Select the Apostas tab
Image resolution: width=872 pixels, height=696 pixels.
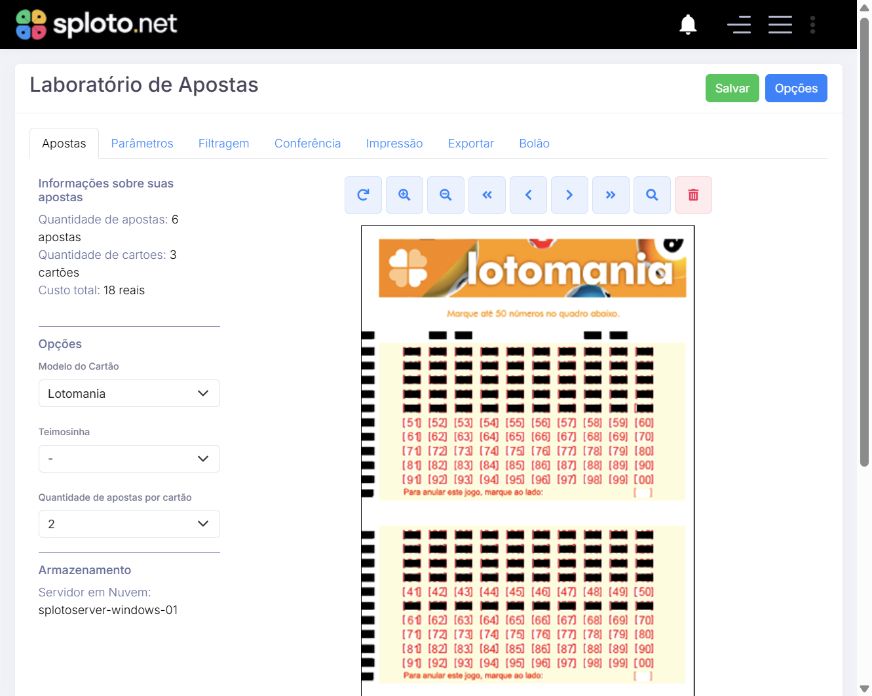[x=64, y=143]
